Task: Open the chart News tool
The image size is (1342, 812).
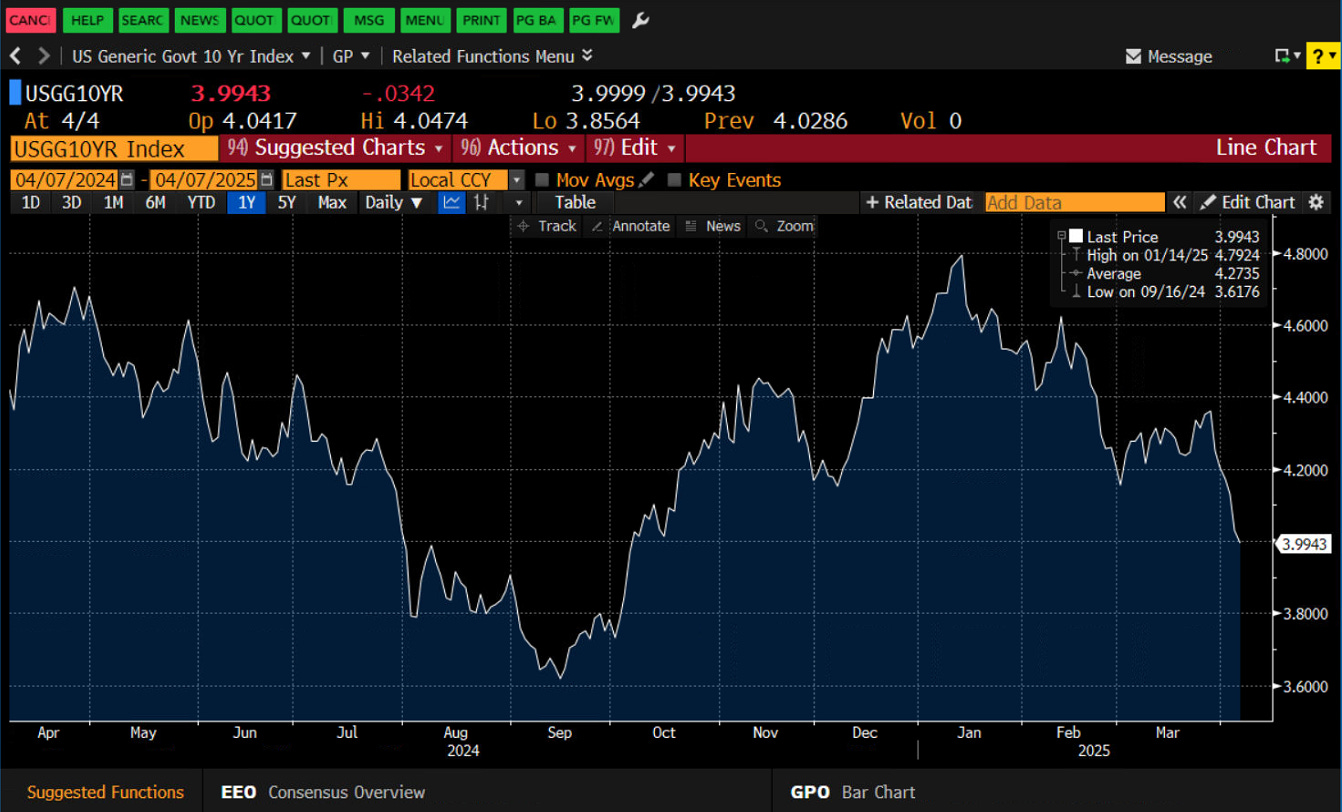Action: 713,226
